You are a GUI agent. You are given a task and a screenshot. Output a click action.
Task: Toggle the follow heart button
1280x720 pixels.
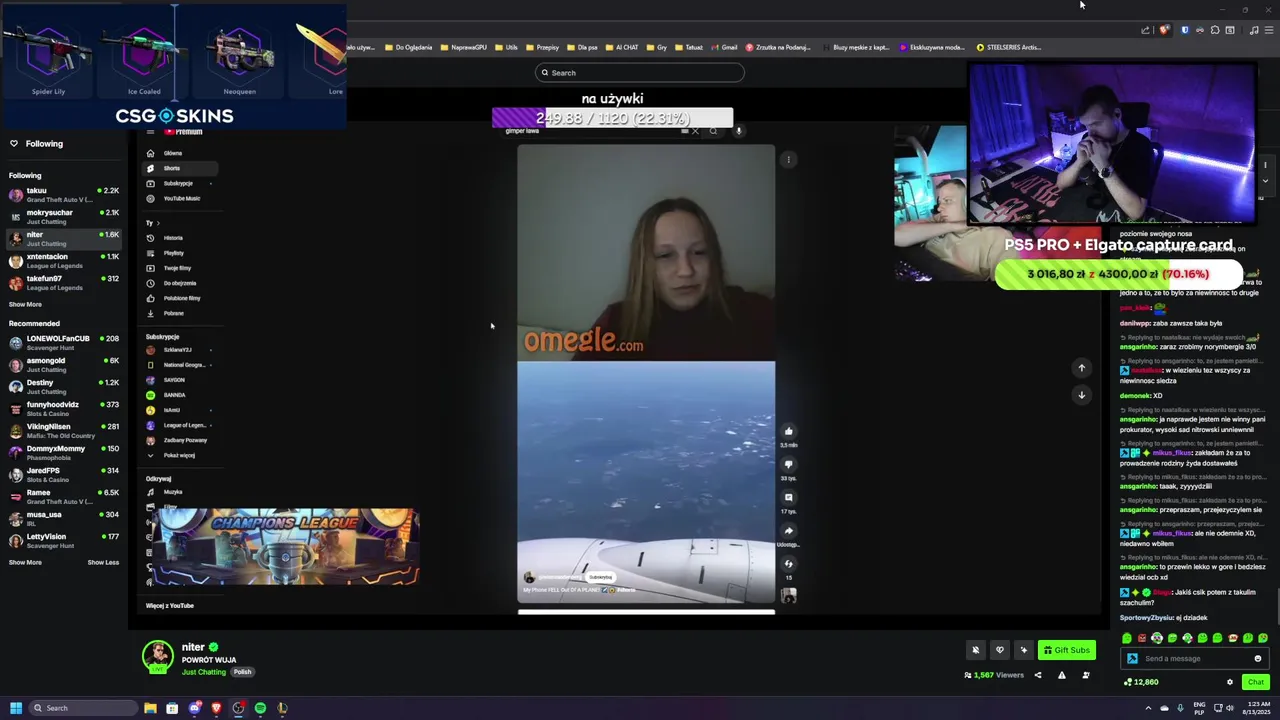(x=999, y=650)
